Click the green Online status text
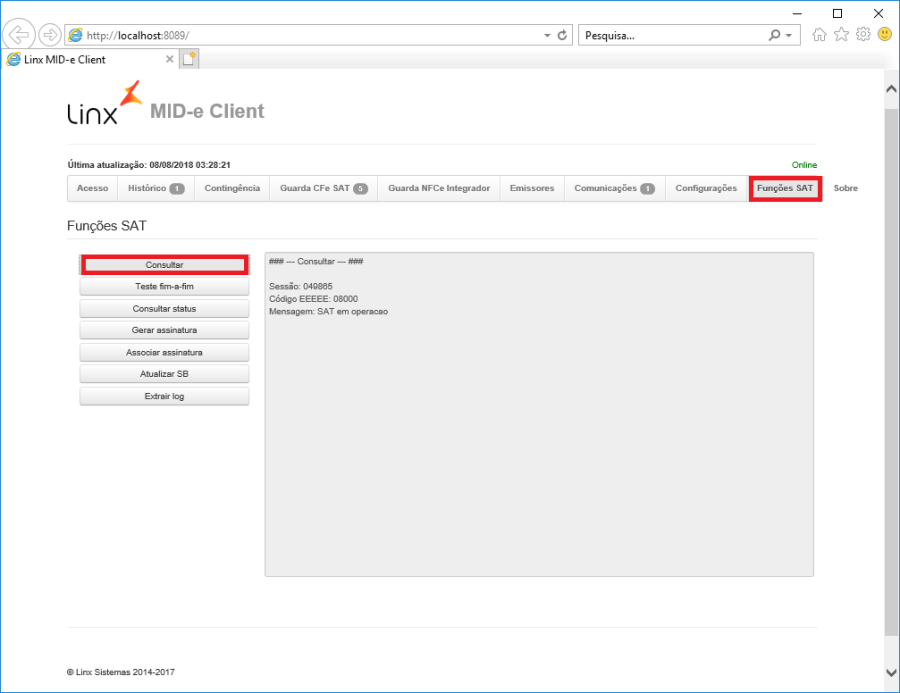 (804, 165)
